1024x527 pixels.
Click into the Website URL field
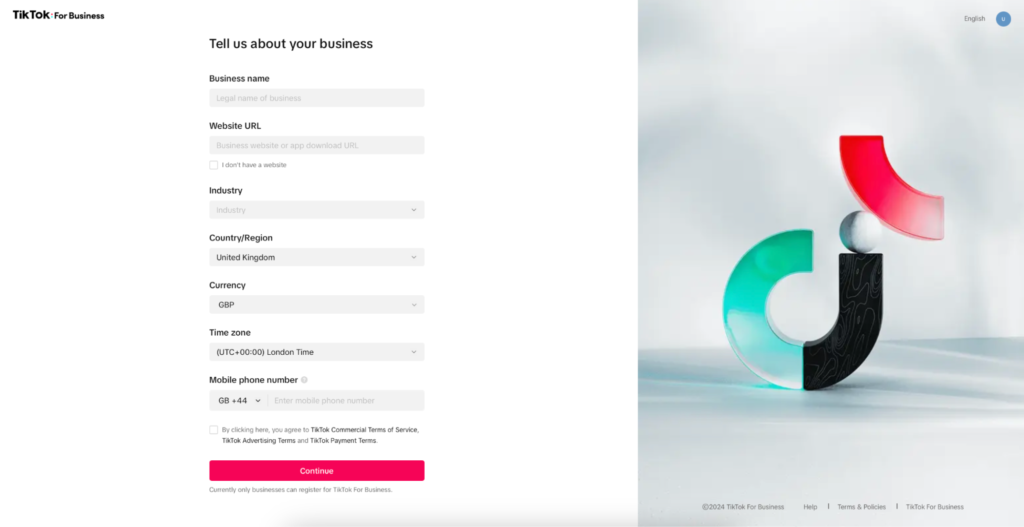(316, 145)
